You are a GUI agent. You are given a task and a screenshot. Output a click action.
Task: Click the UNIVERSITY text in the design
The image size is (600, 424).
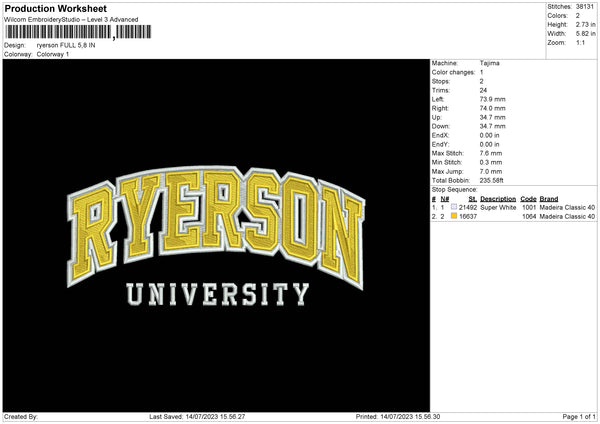[217, 294]
